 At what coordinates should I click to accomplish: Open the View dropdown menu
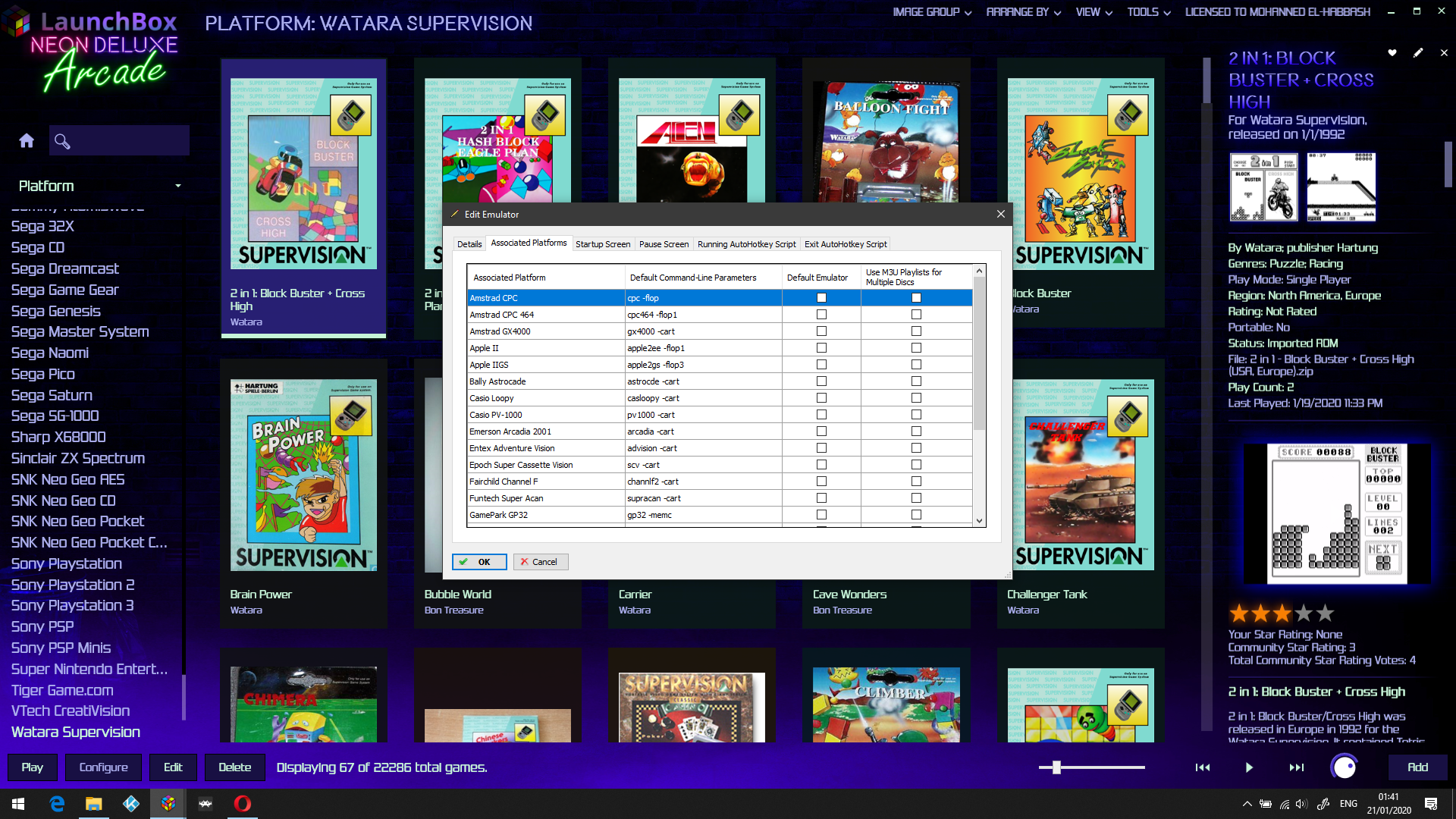point(1094,12)
